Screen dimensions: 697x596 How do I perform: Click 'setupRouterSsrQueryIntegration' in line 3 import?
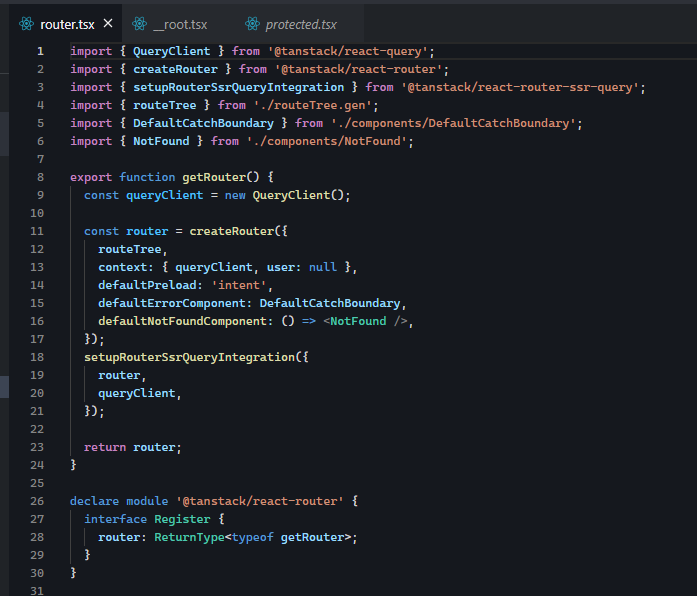(238, 87)
